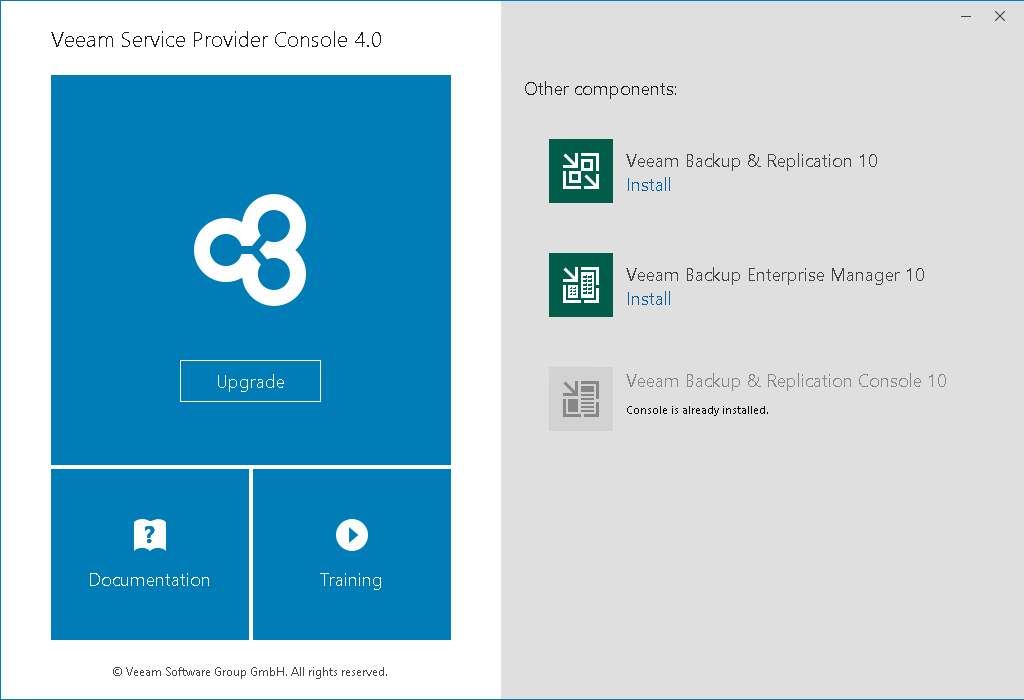Click the Documentation book icon

point(150,535)
